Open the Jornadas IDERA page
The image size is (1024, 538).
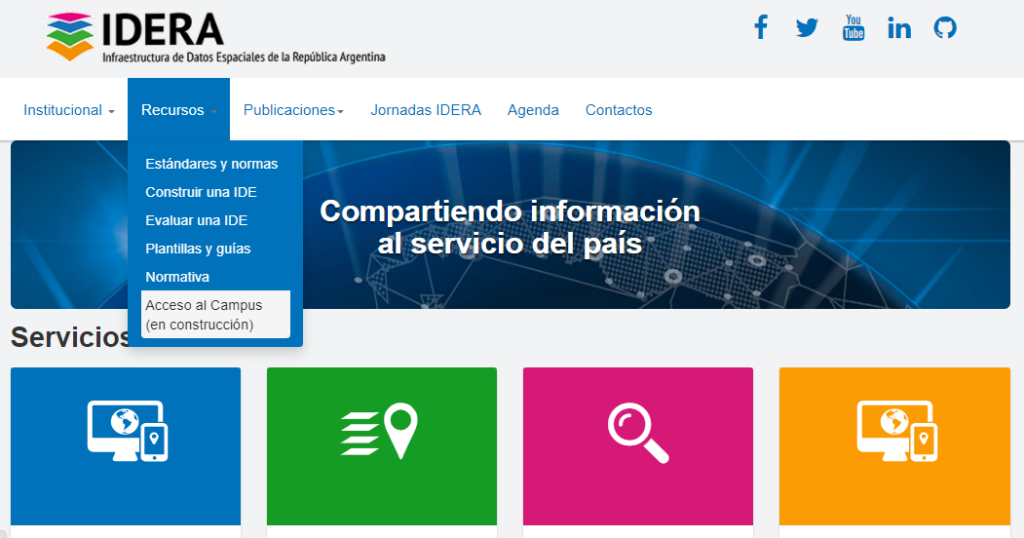(x=426, y=110)
